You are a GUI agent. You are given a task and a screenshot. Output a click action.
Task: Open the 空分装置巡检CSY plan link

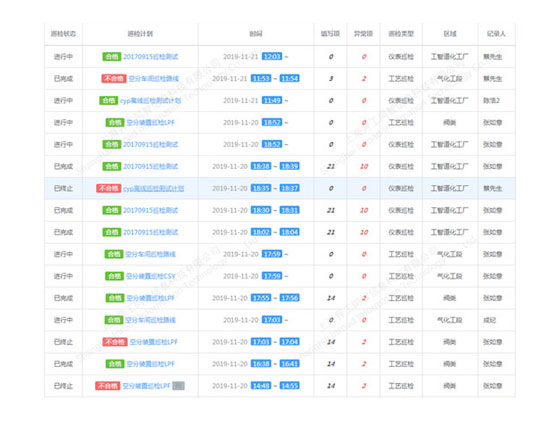pyautogui.click(x=151, y=276)
